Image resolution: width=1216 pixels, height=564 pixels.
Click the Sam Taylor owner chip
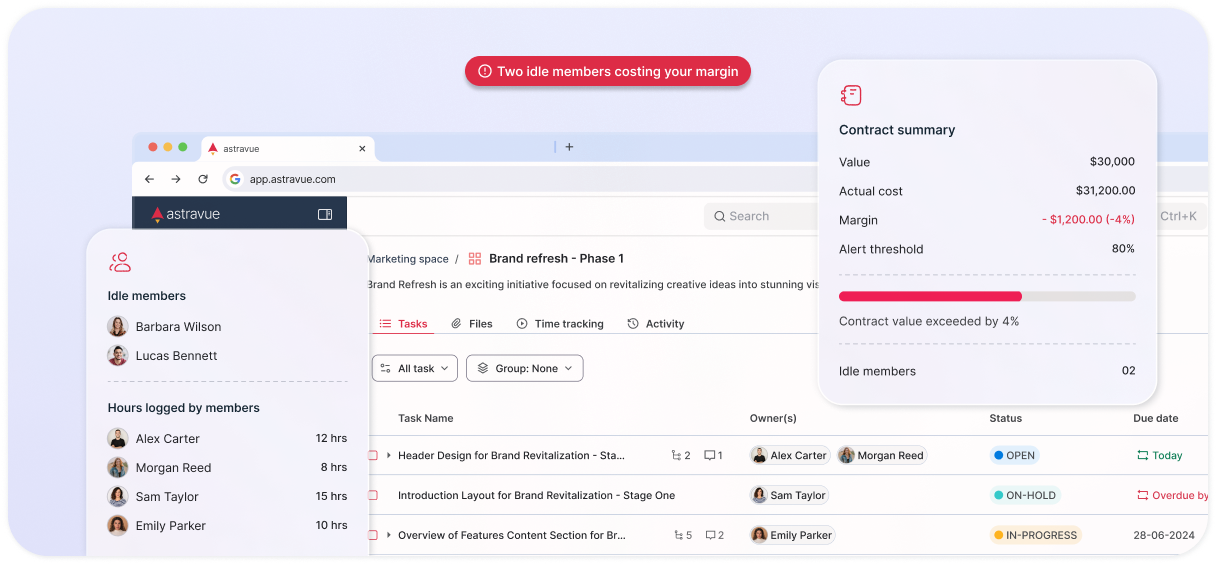point(789,495)
